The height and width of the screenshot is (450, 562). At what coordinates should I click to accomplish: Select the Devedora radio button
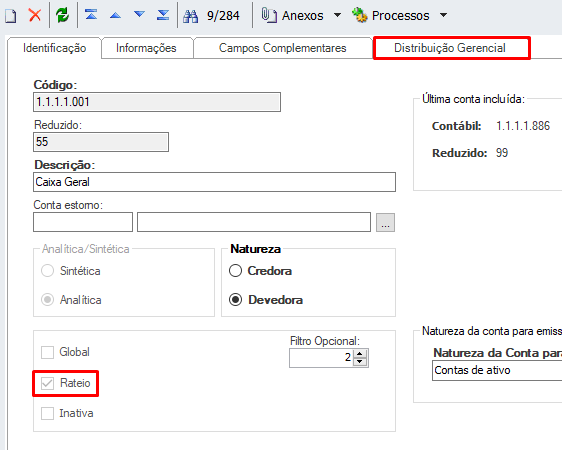(x=235, y=300)
